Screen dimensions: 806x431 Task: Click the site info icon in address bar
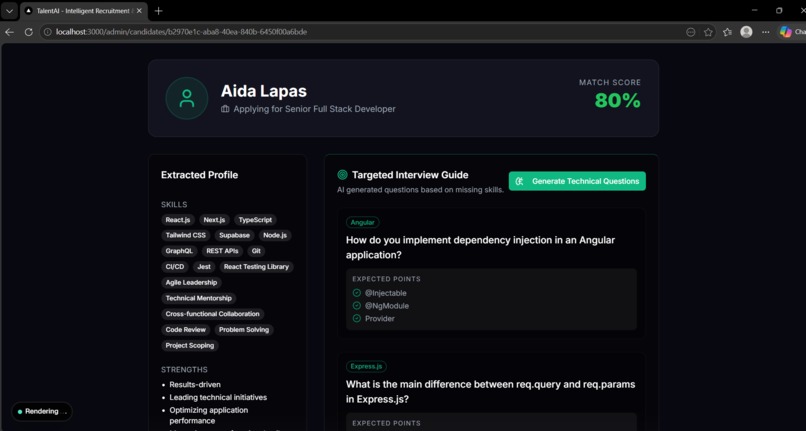(x=47, y=32)
